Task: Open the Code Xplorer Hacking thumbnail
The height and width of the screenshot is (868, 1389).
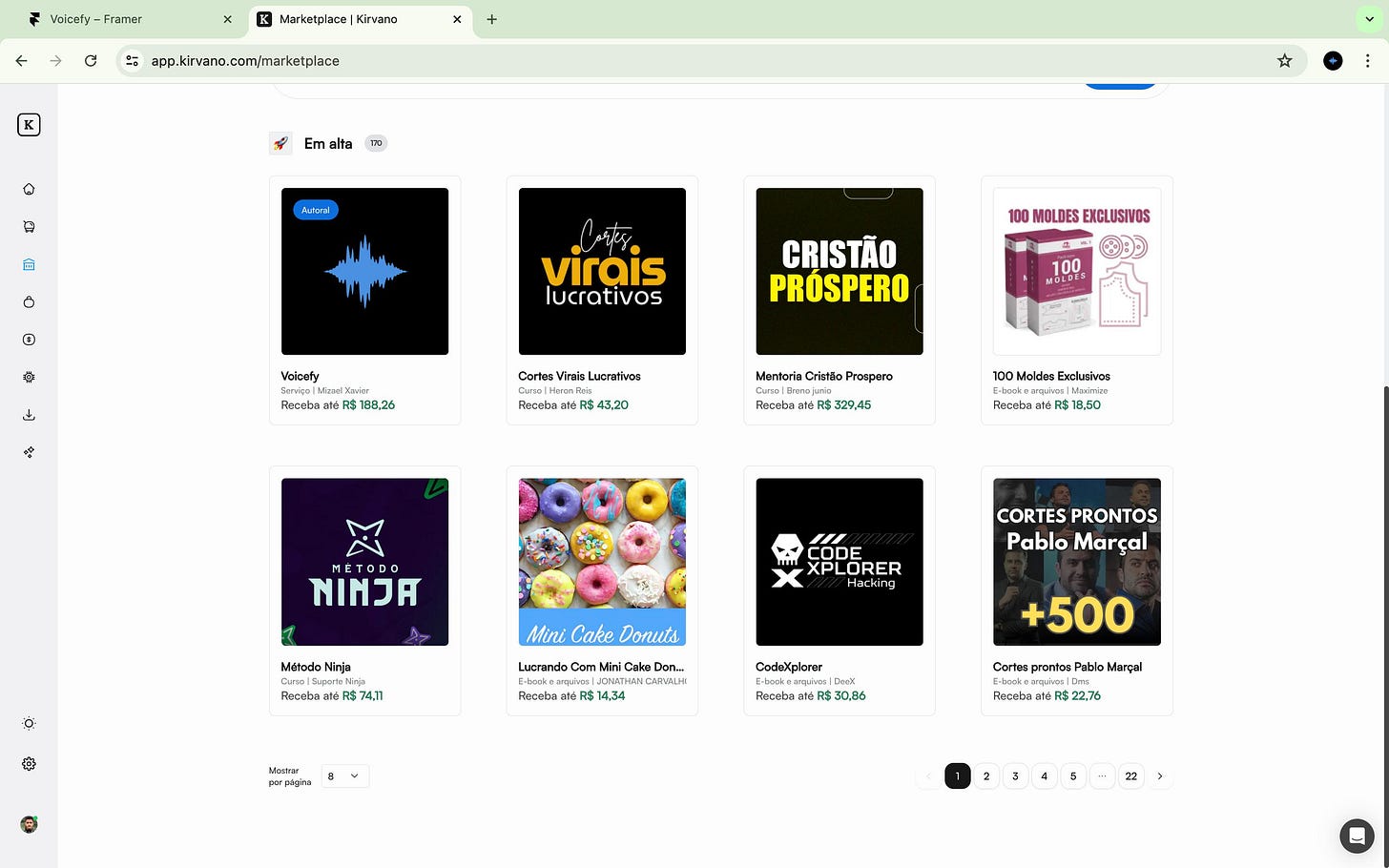Action: (x=840, y=562)
